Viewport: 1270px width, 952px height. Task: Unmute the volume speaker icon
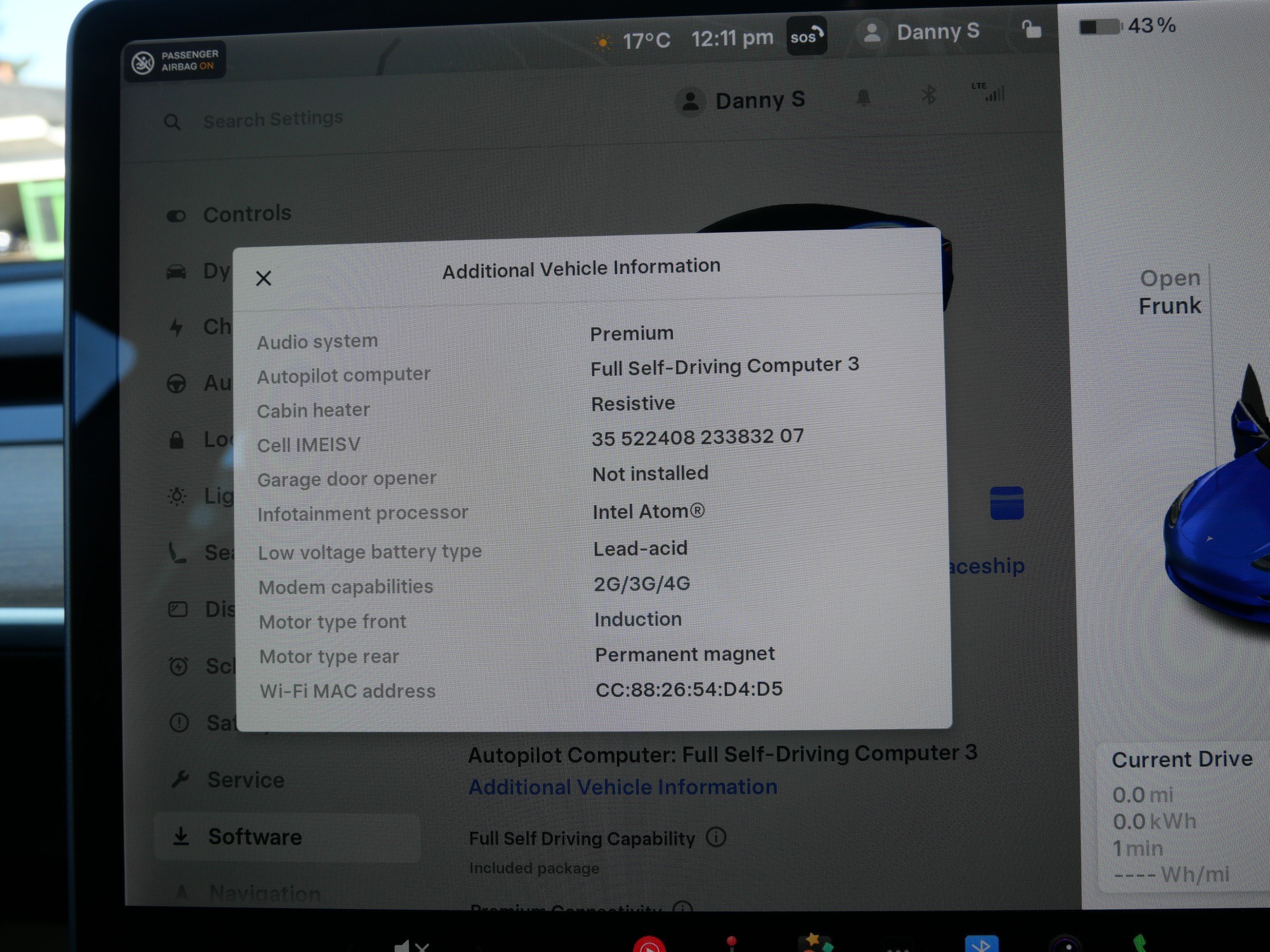click(x=410, y=946)
